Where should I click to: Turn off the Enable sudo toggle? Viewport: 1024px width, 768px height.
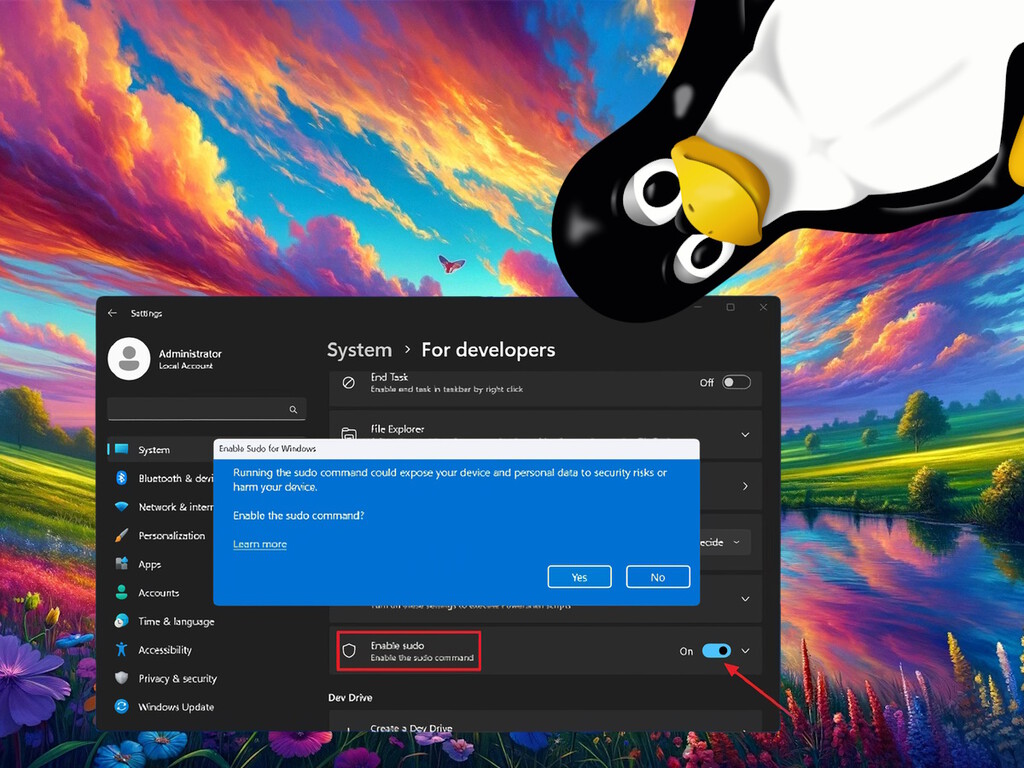click(x=716, y=651)
